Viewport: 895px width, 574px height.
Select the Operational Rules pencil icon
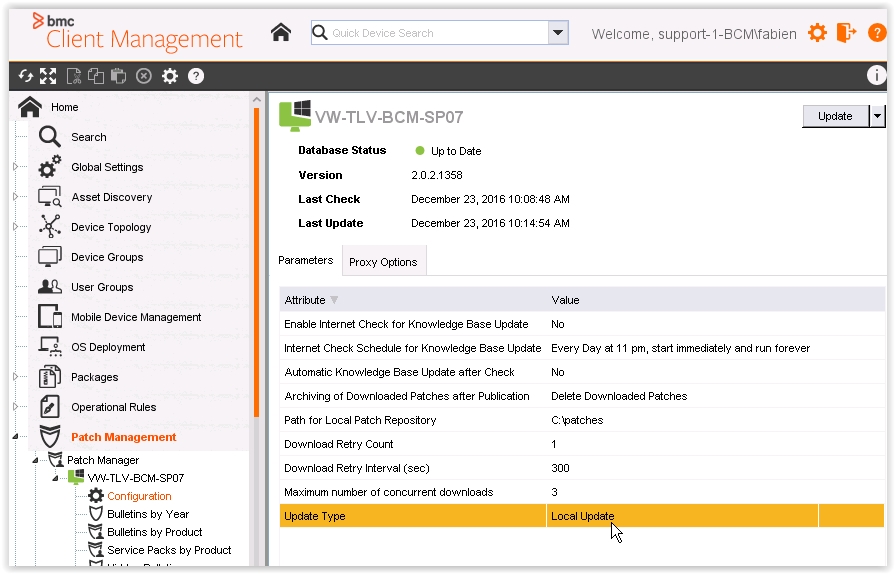click(x=50, y=407)
